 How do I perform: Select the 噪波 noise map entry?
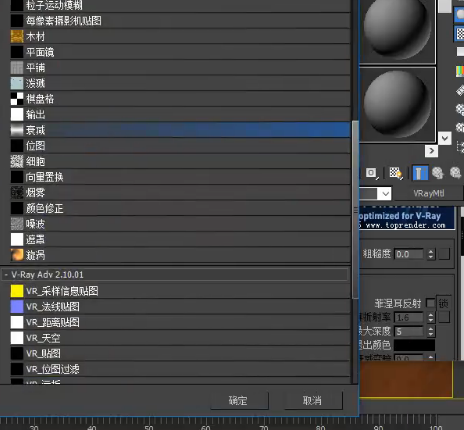click(180, 224)
